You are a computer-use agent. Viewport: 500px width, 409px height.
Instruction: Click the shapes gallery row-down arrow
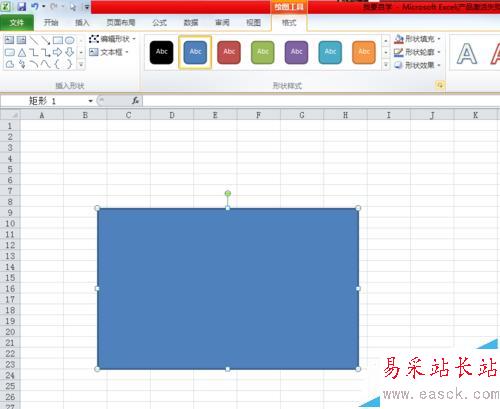pyautogui.click(x=81, y=52)
